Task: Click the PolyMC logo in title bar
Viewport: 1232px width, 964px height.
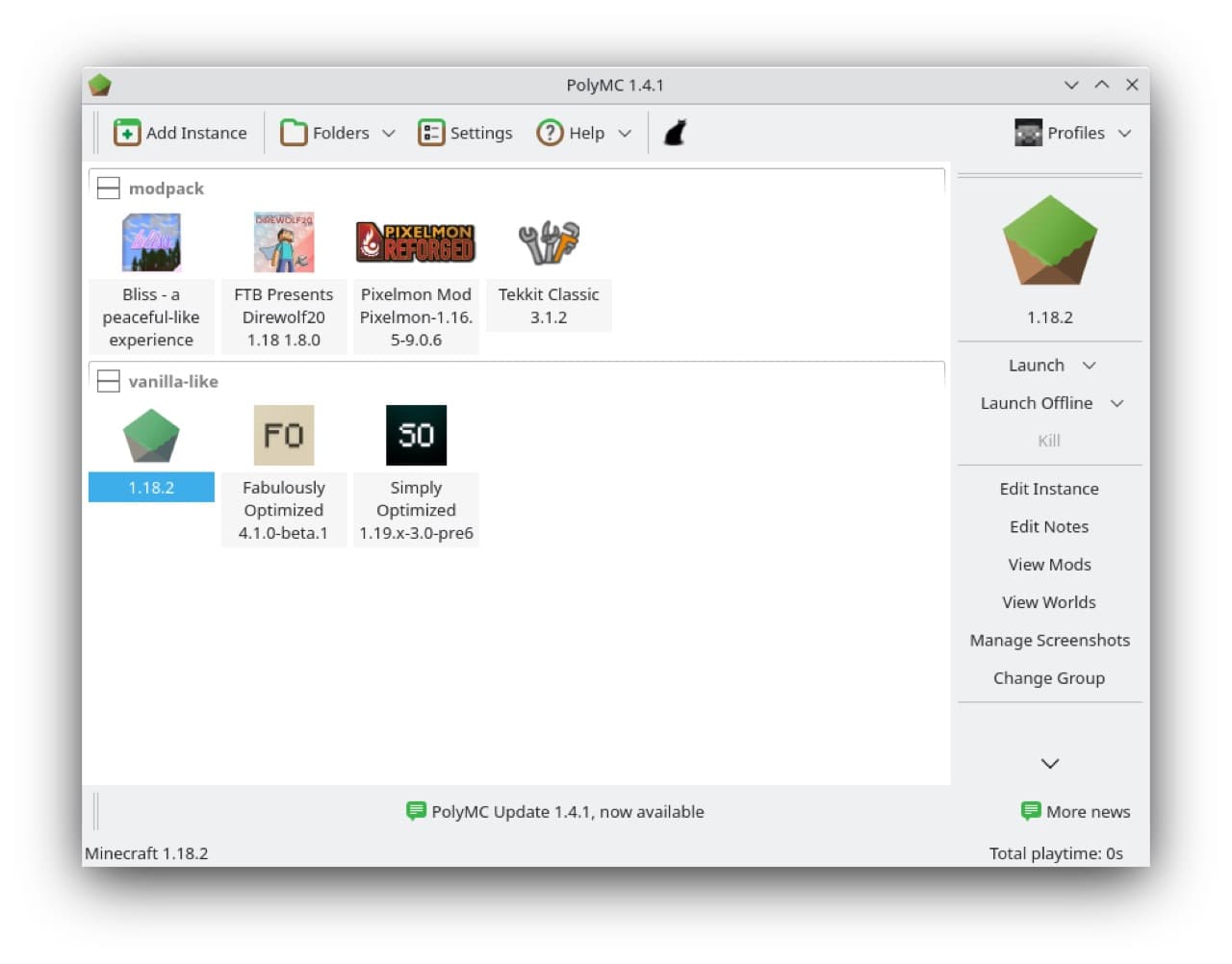Action: click(x=100, y=86)
